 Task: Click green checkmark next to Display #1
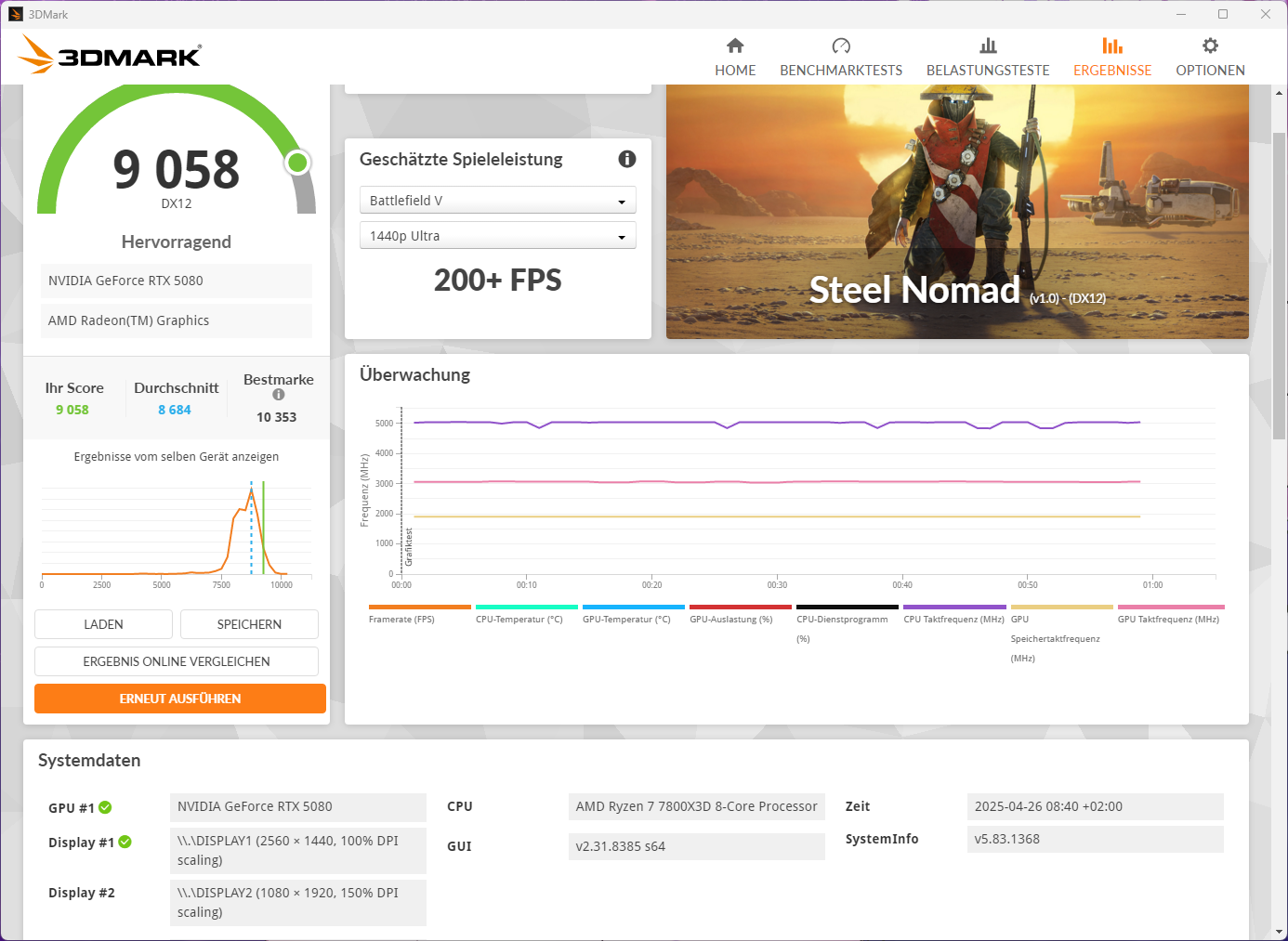tap(125, 842)
